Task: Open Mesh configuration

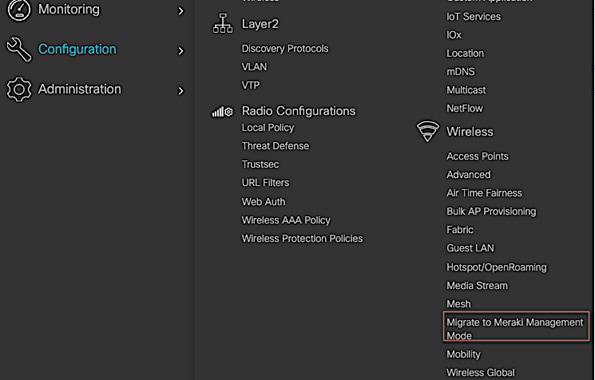Action: click(x=459, y=304)
